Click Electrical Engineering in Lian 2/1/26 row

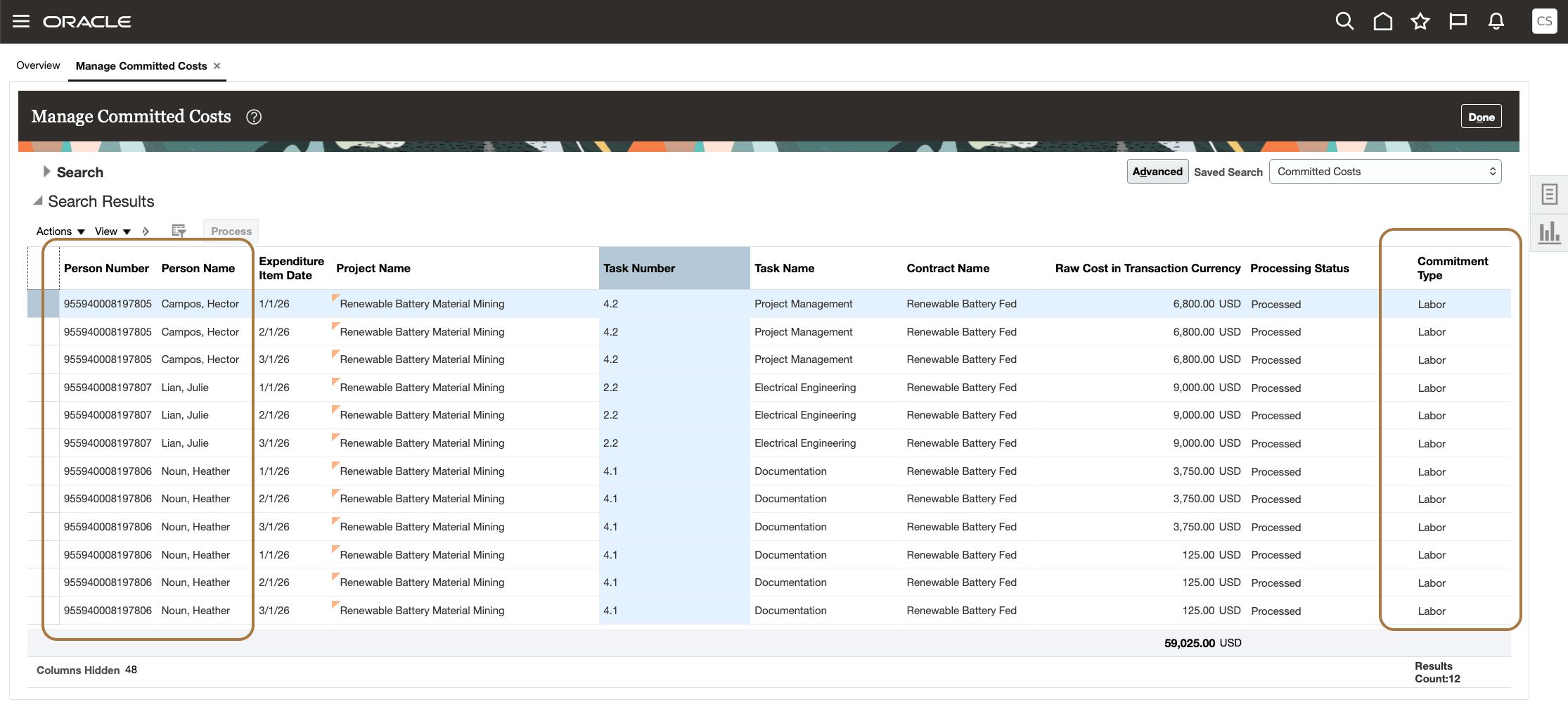click(805, 415)
